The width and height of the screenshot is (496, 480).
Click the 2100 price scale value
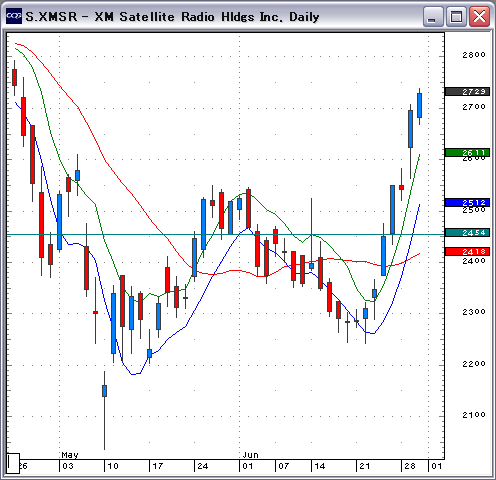click(x=474, y=415)
